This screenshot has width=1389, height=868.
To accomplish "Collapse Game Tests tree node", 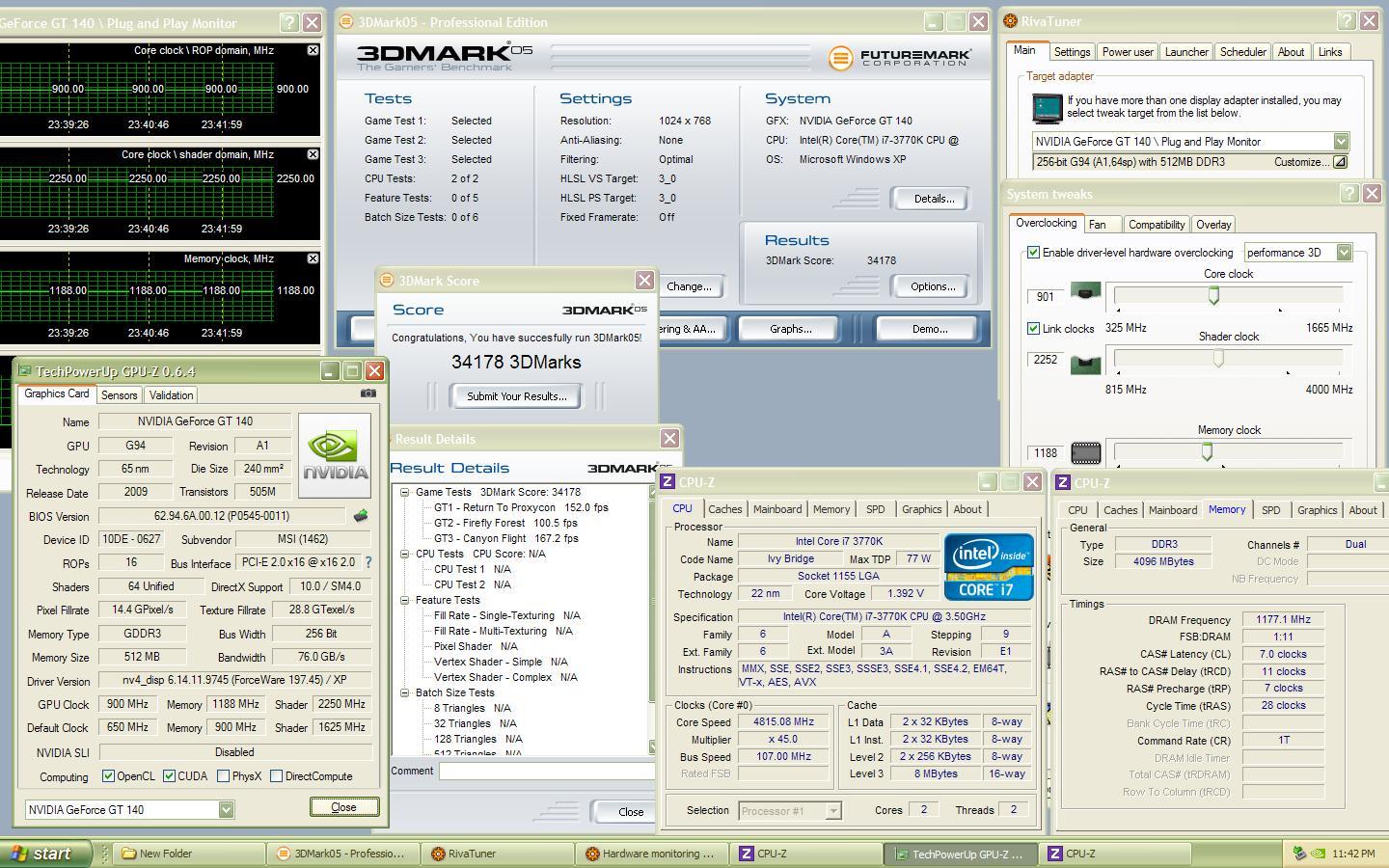I will (x=405, y=492).
